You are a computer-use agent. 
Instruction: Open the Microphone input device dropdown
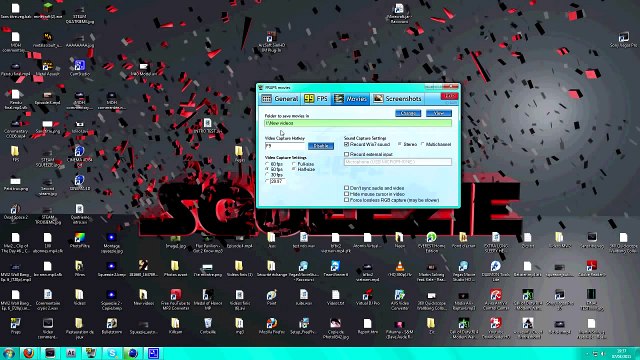(x=398, y=162)
